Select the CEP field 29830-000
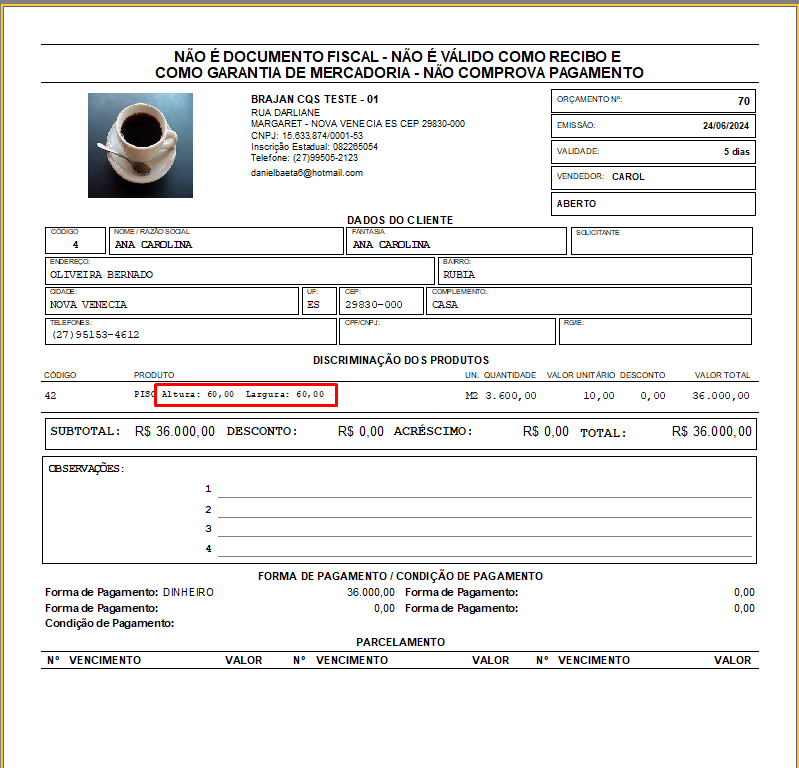799x768 pixels. coord(381,301)
